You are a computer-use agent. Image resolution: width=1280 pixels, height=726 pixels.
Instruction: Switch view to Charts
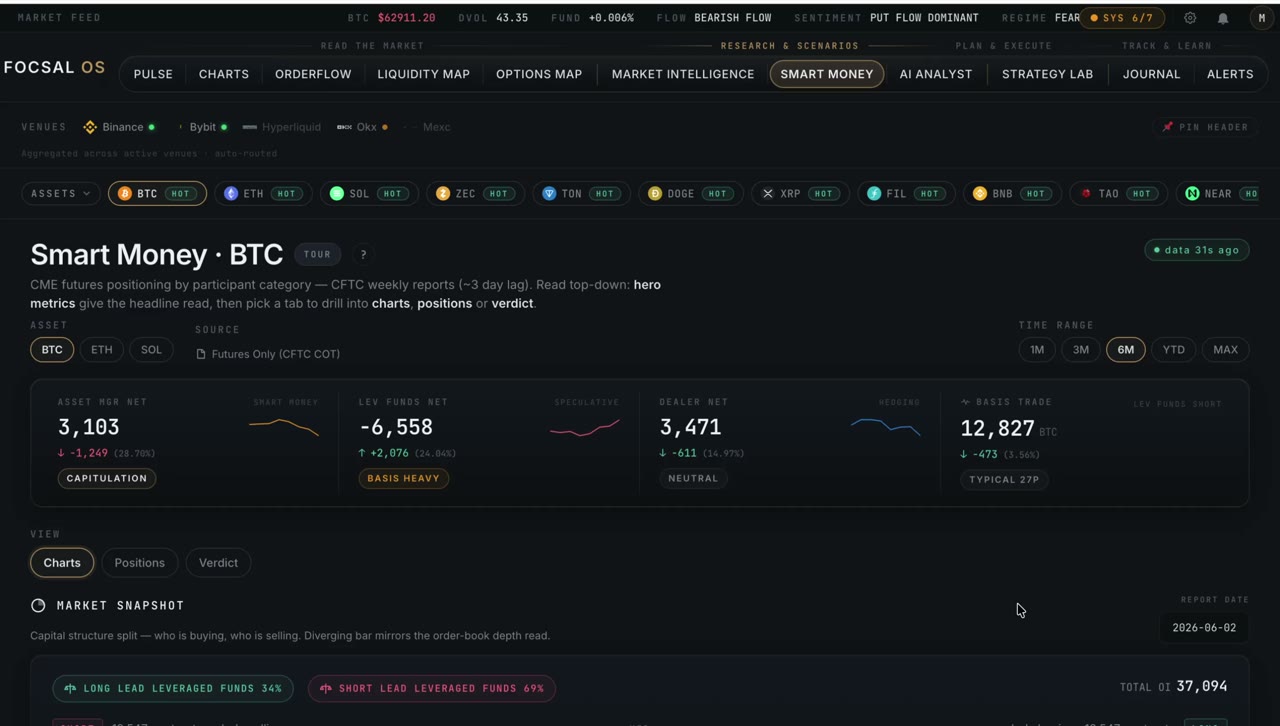(x=62, y=563)
